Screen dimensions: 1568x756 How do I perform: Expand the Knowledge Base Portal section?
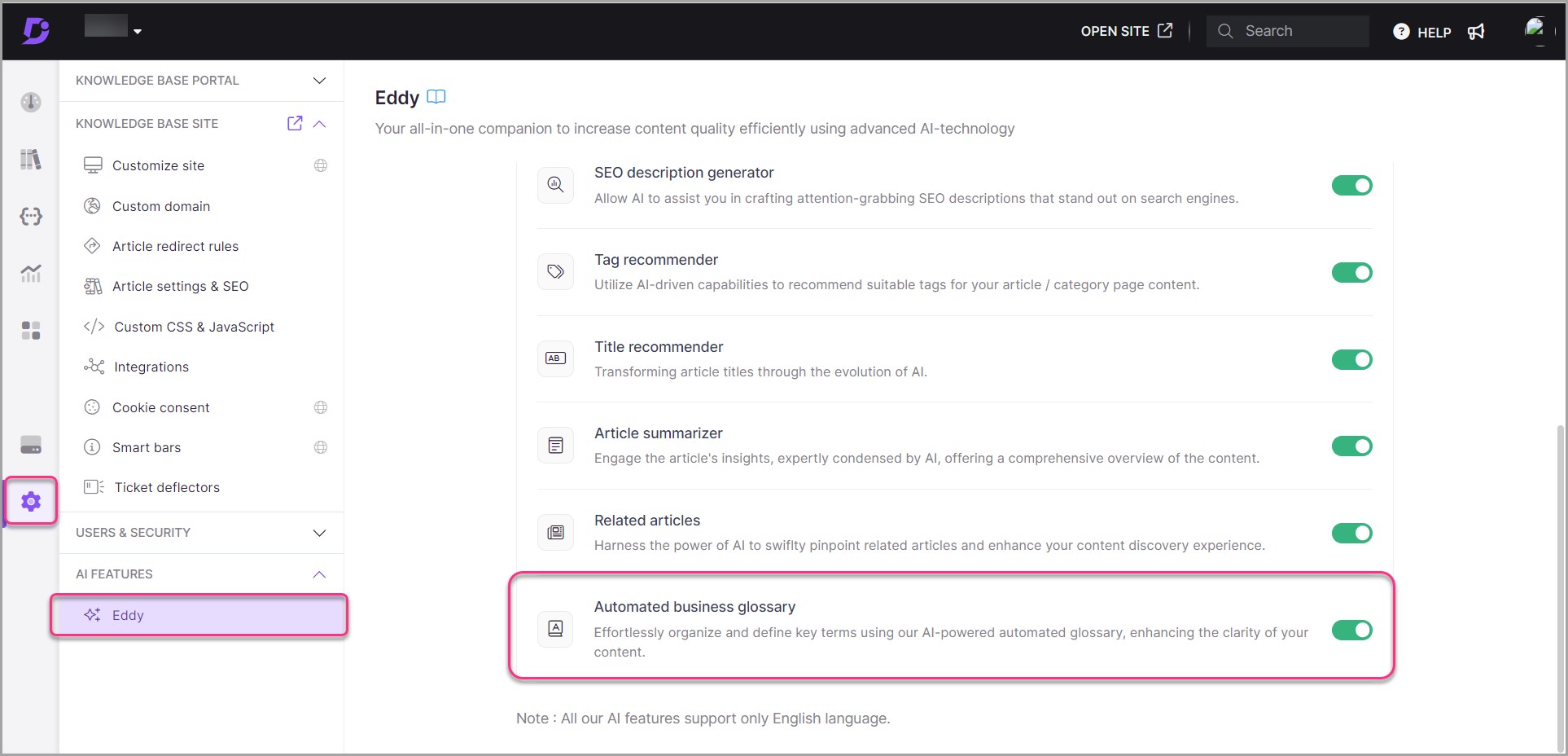pyautogui.click(x=319, y=80)
